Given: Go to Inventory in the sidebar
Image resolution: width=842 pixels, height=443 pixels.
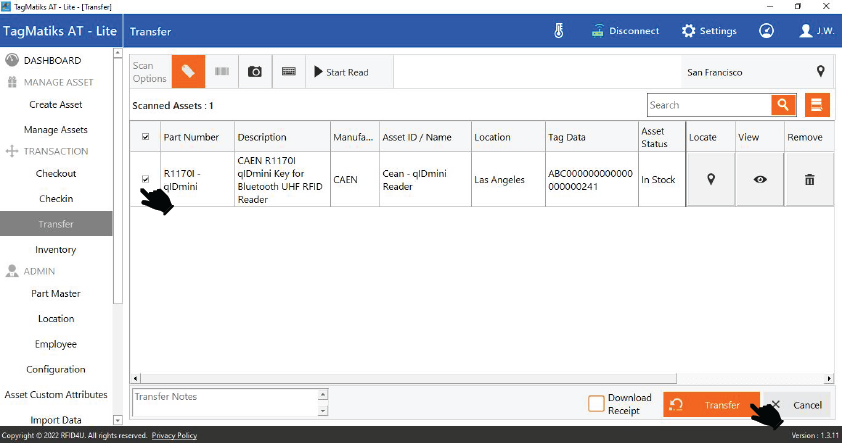Looking at the screenshot, I should coord(56,250).
